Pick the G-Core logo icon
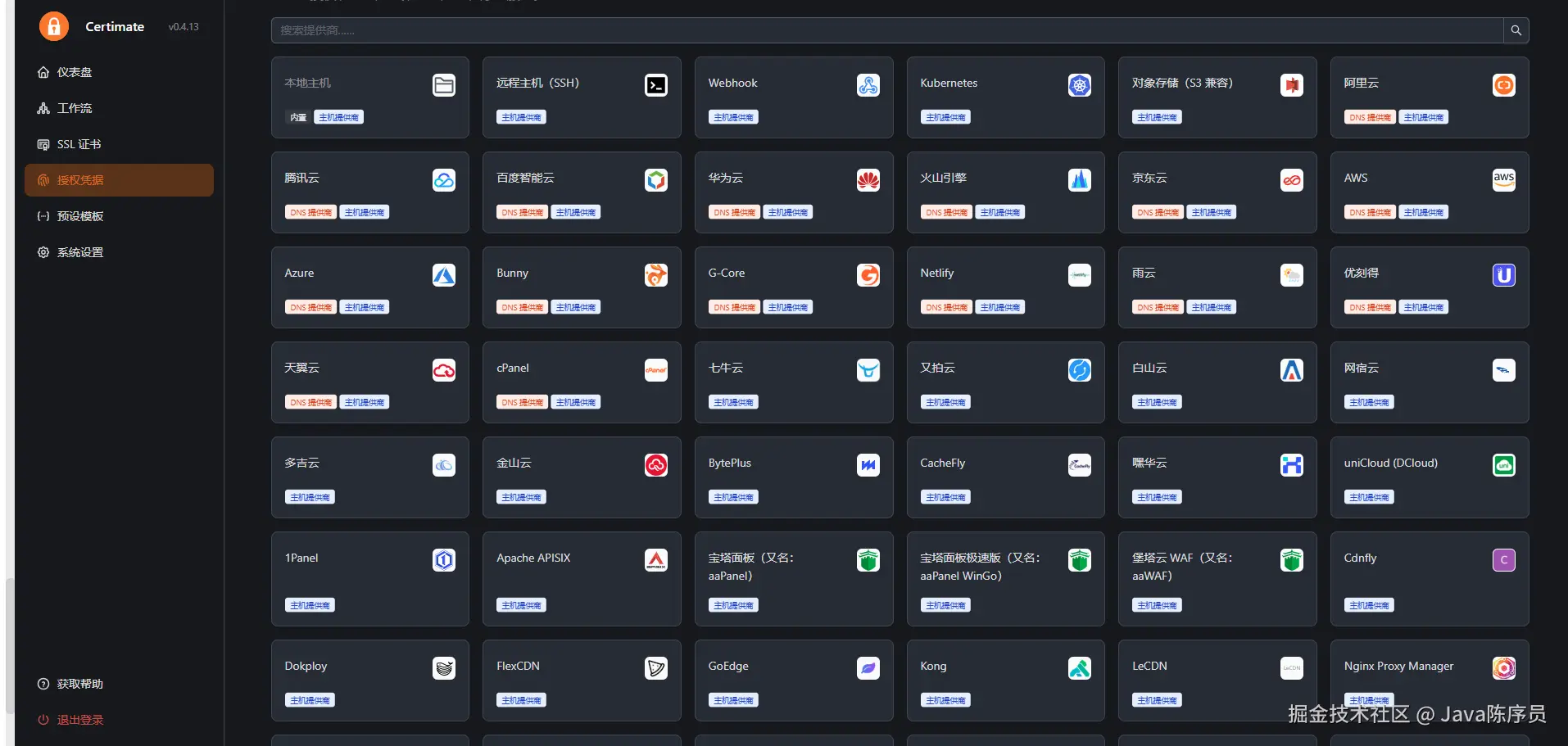This screenshot has height=746, width=1568. point(868,275)
